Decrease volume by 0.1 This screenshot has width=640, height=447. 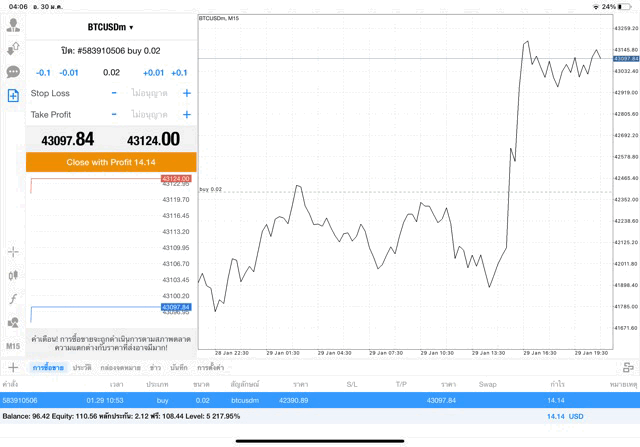pyautogui.click(x=43, y=73)
